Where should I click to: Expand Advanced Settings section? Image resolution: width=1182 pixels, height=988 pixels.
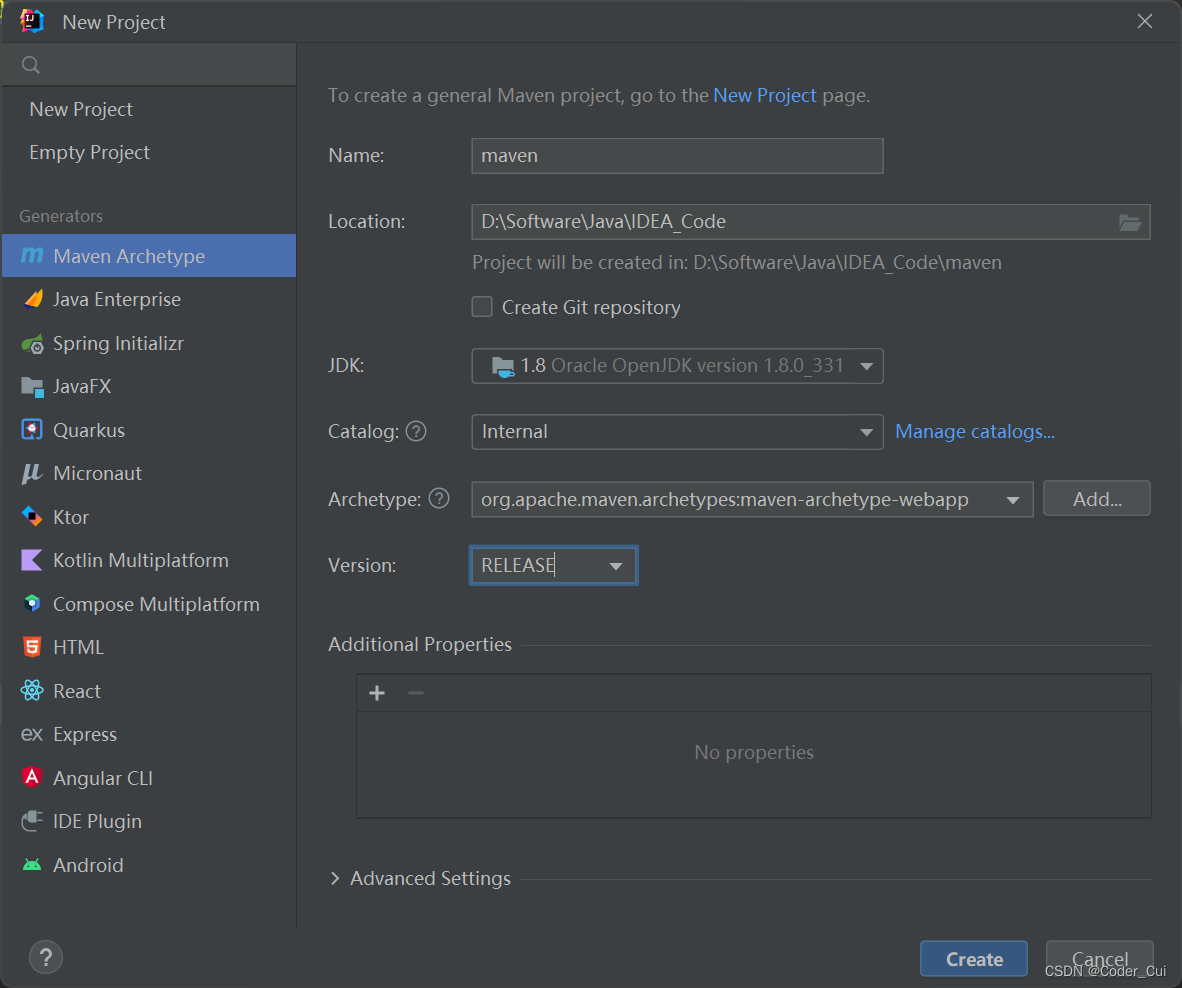click(x=335, y=878)
